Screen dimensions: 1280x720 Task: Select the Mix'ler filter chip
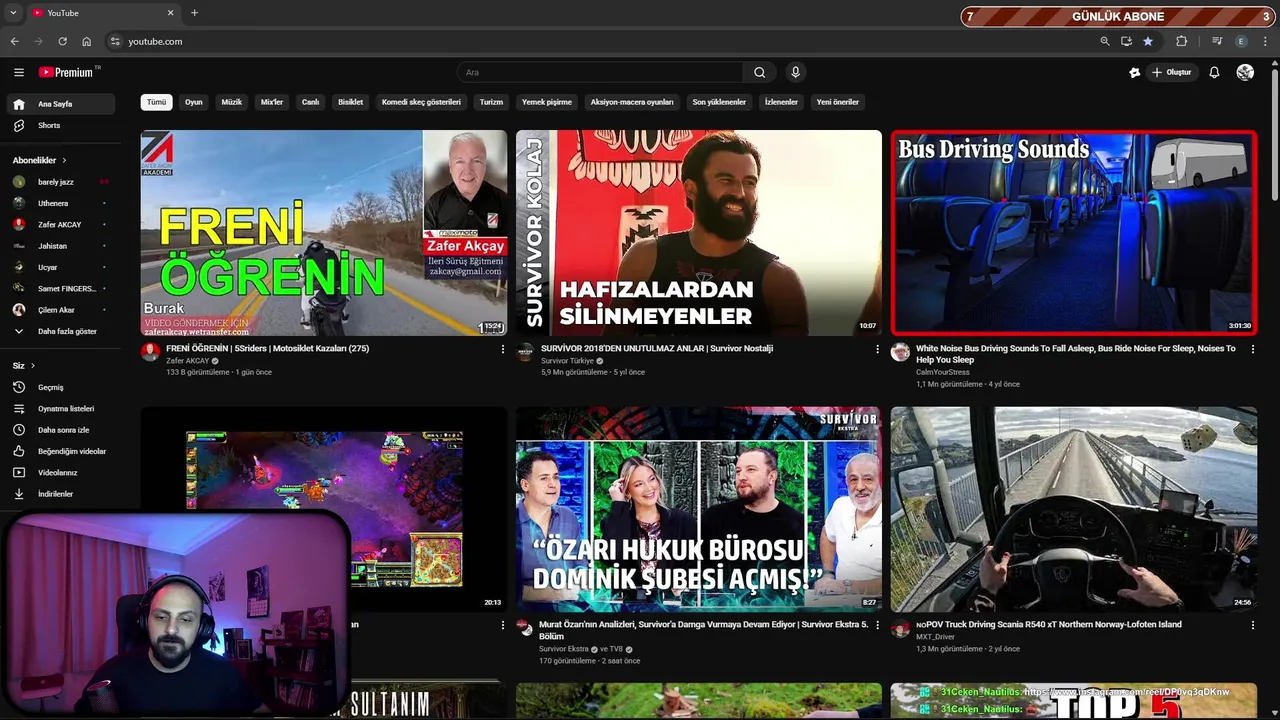tap(272, 102)
